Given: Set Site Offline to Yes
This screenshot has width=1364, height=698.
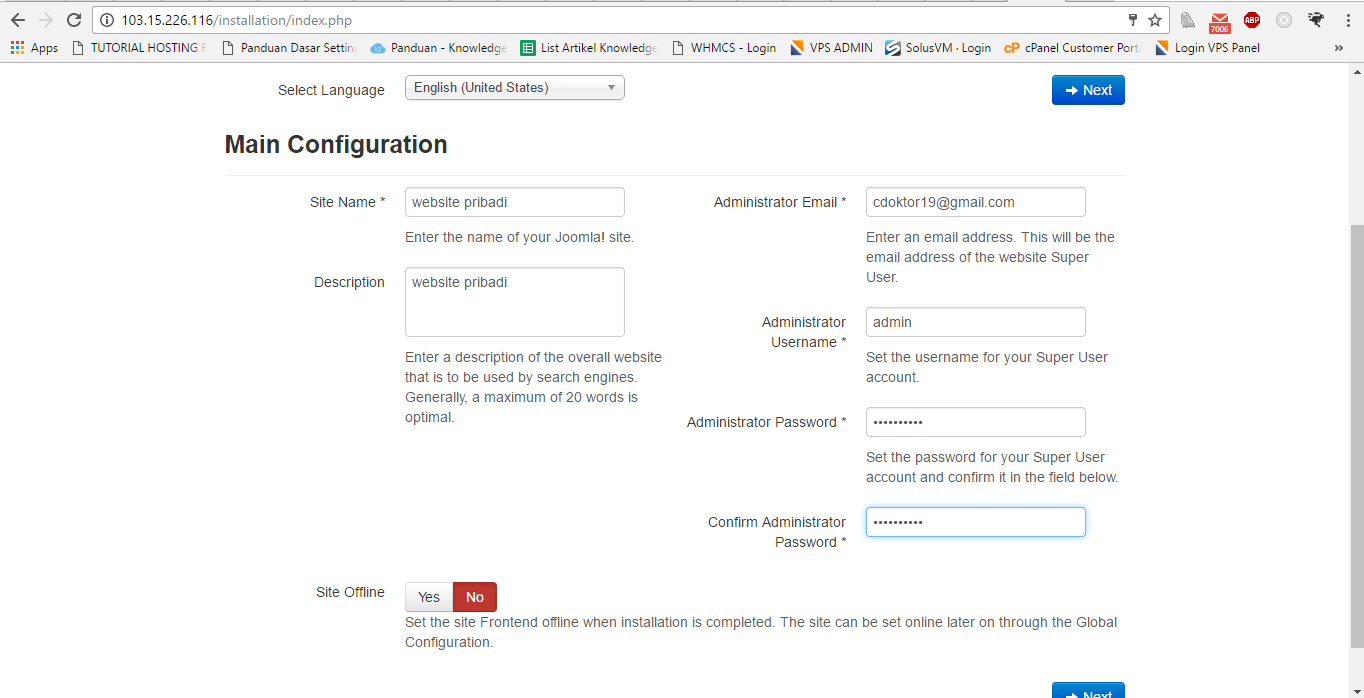Looking at the screenshot, I should (x=429, y=597).
